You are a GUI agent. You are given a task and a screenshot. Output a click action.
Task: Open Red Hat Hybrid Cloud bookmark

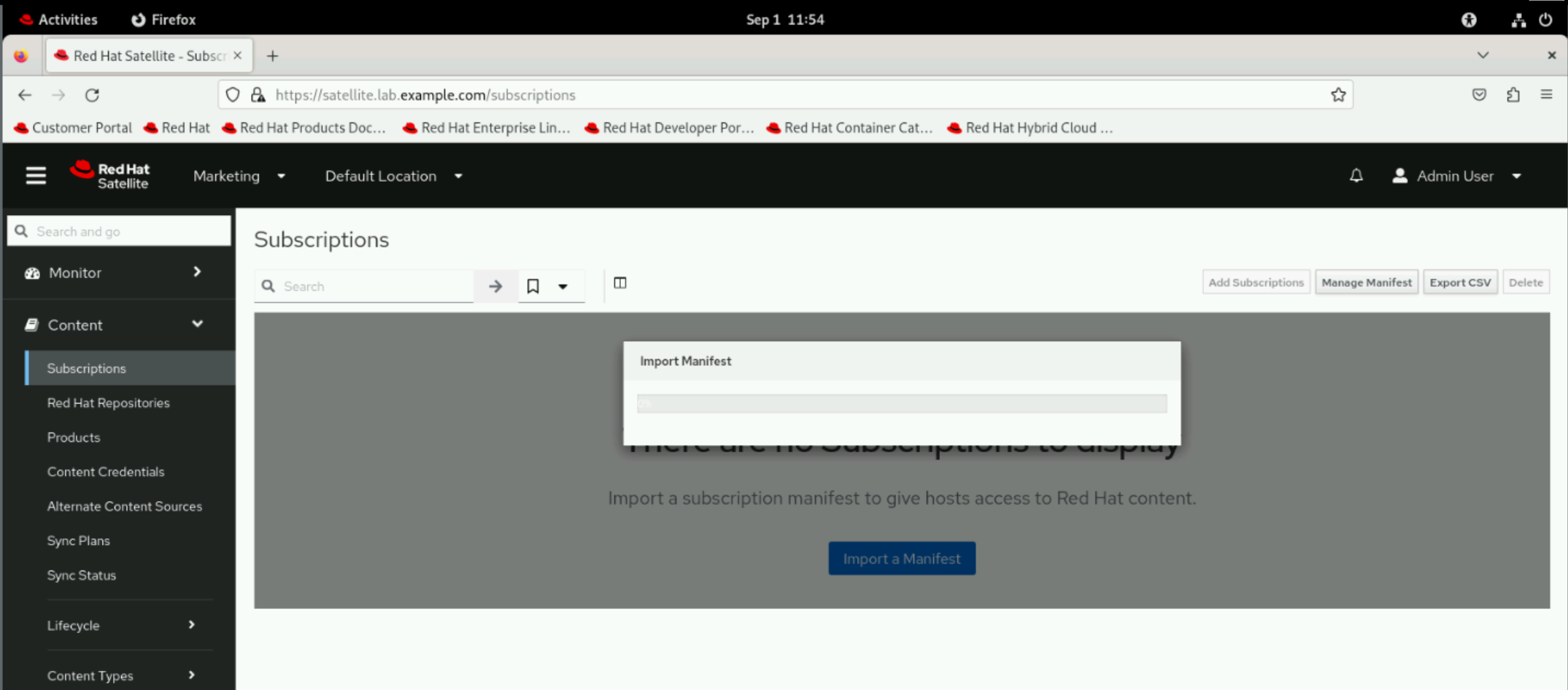click(x=1030, y=128)
